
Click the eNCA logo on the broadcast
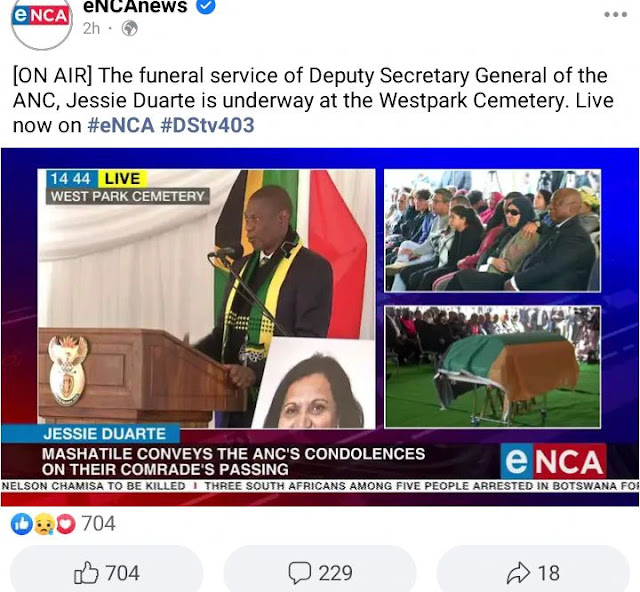coord(553,461)
